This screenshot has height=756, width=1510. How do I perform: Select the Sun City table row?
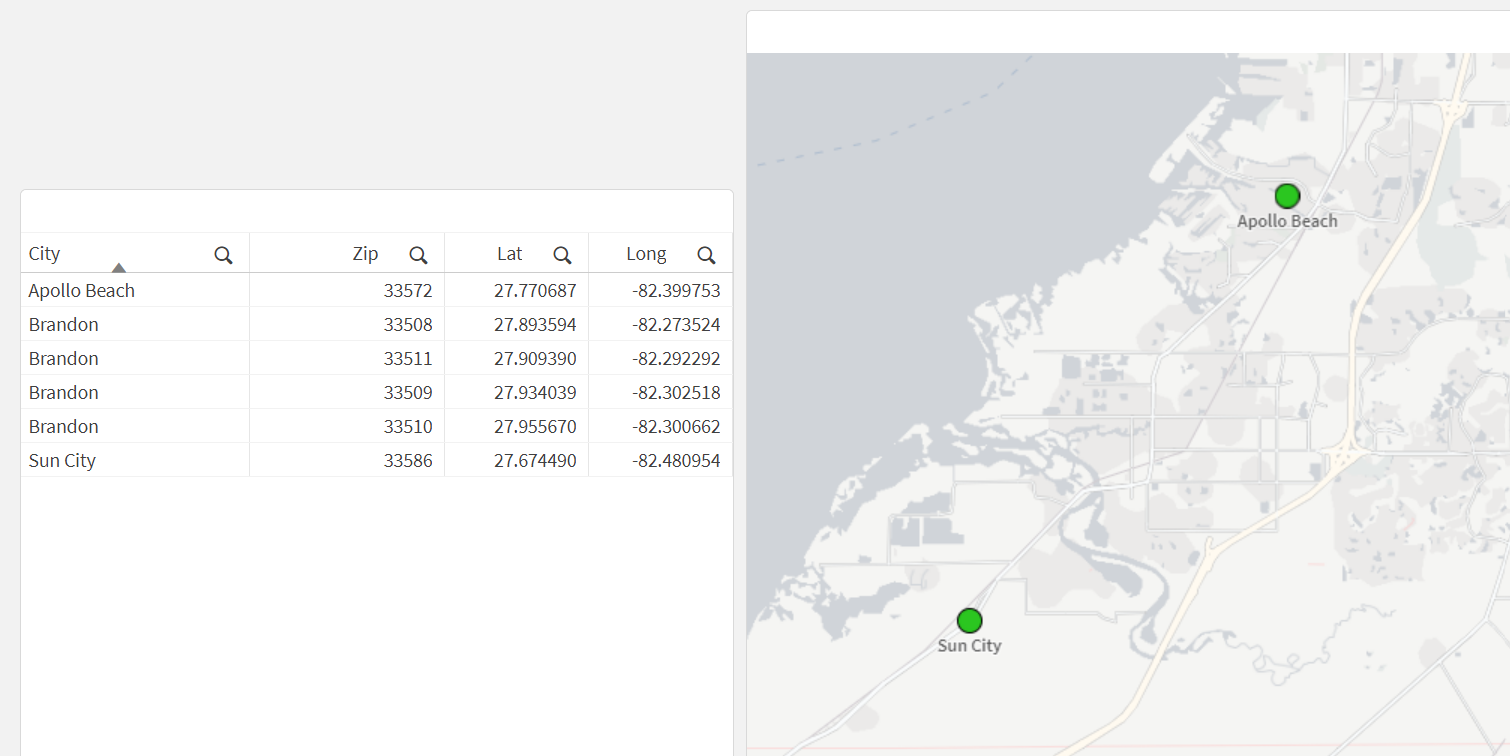62,461
